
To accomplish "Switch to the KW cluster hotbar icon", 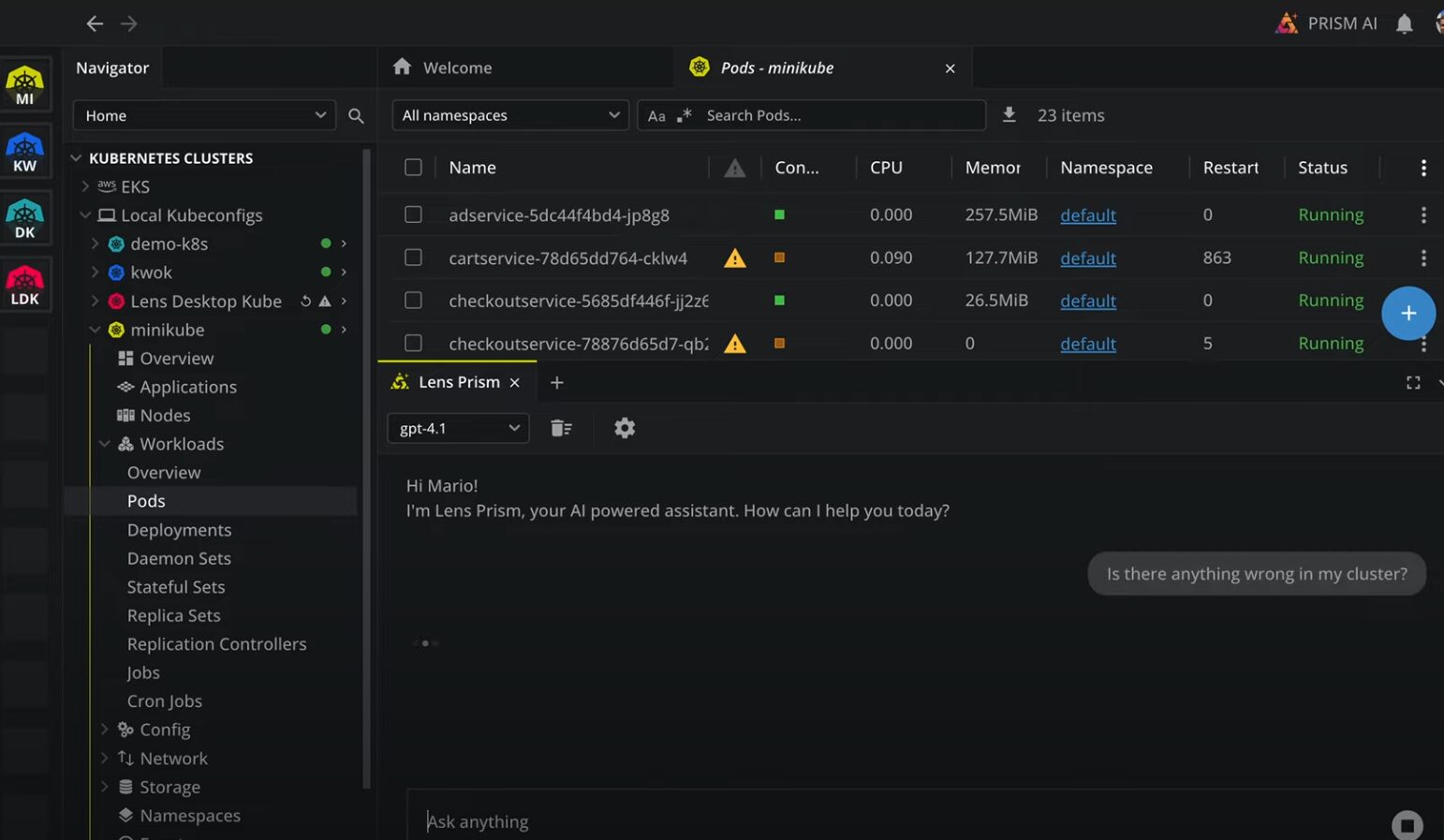I will coord(25,153).
